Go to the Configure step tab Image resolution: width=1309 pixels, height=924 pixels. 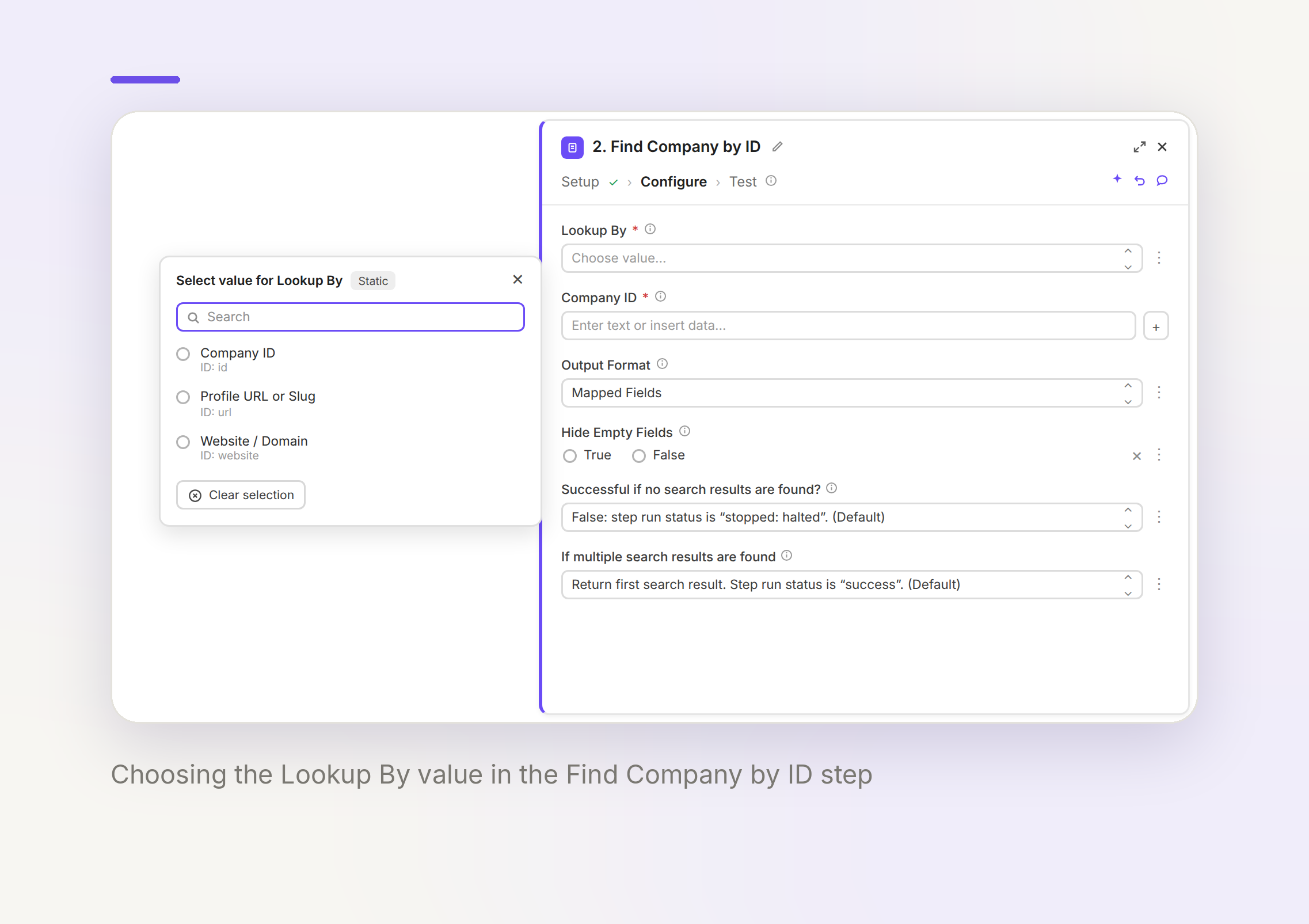click(x=673, y=182)
